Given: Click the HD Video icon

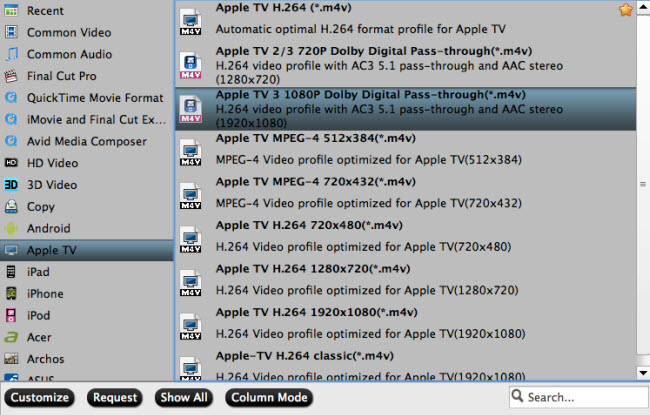Looking at the screenshot, I should coord(11,163).
